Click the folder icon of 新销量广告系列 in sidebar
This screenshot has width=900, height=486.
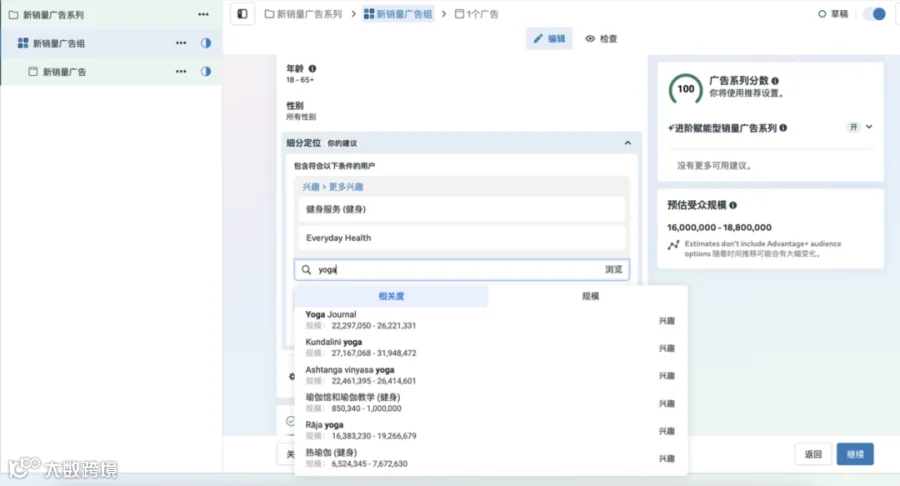[13, 14]
